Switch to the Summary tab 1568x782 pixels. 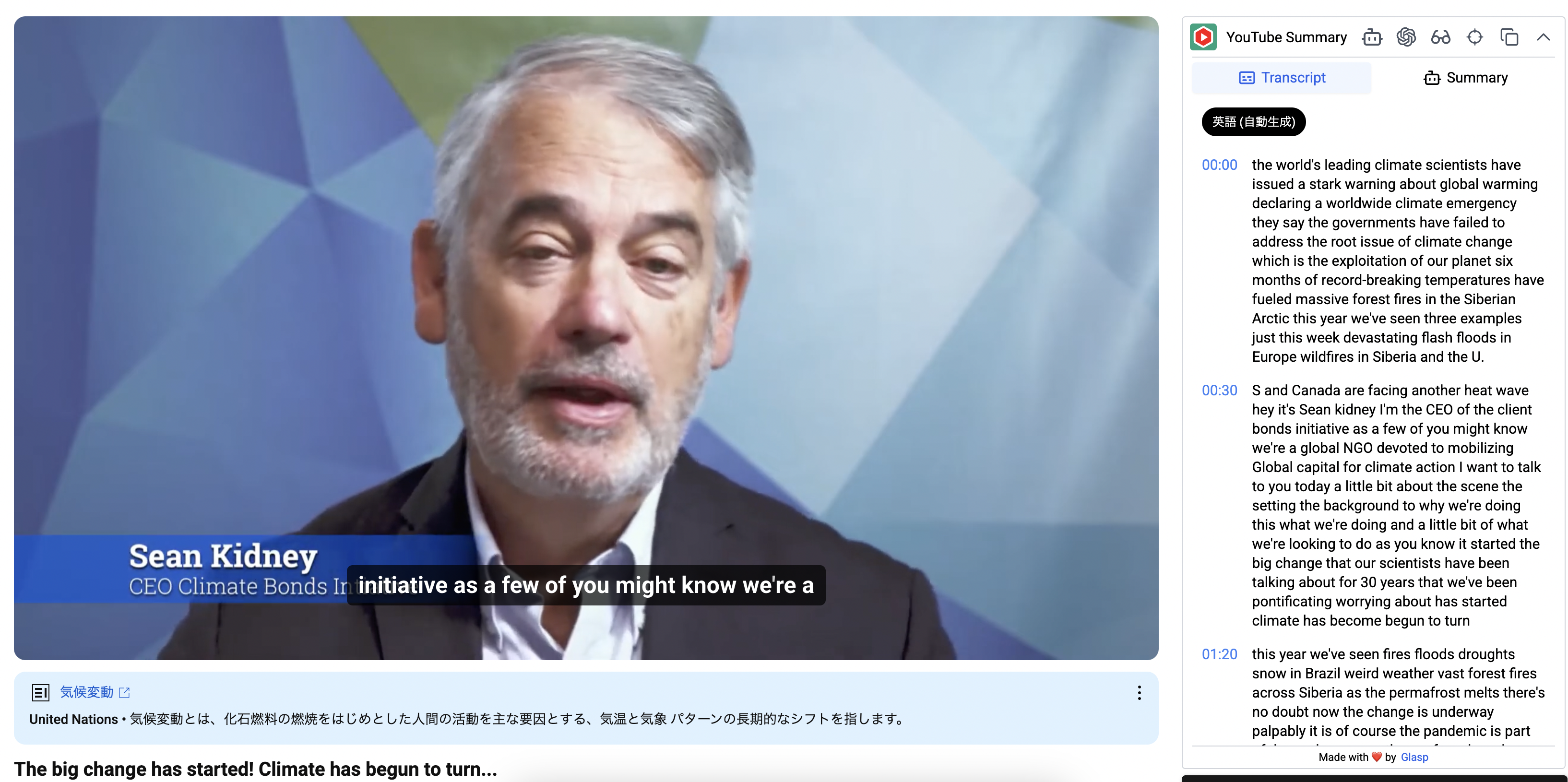pyautogui.click(x=1465, y=78)
